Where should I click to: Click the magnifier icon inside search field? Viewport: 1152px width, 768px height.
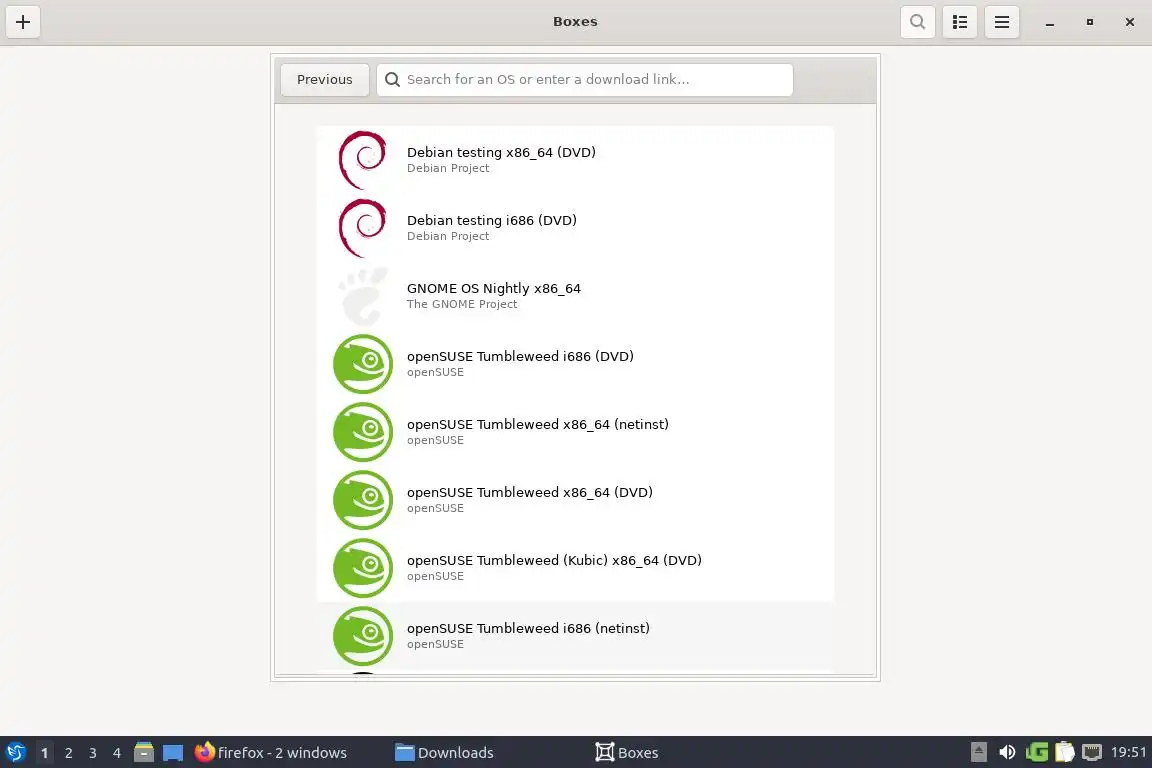point(392,79)
